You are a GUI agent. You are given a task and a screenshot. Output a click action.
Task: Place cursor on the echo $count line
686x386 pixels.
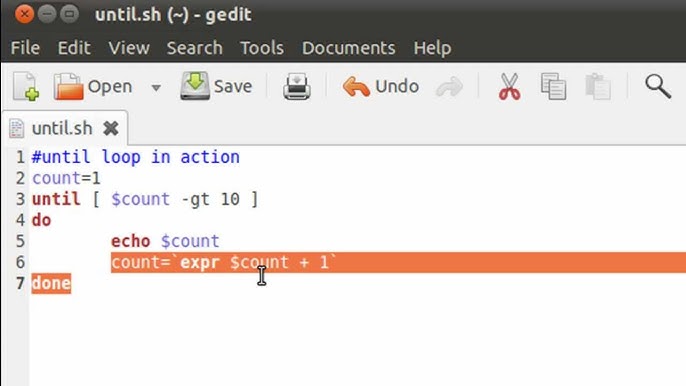coord(165,241)
